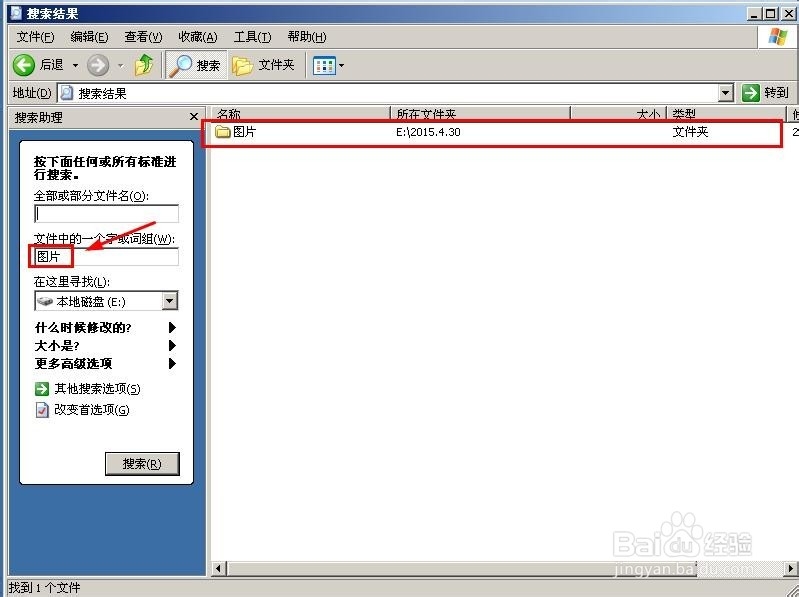Open the Back history dropdown arrow

[75, 65]
